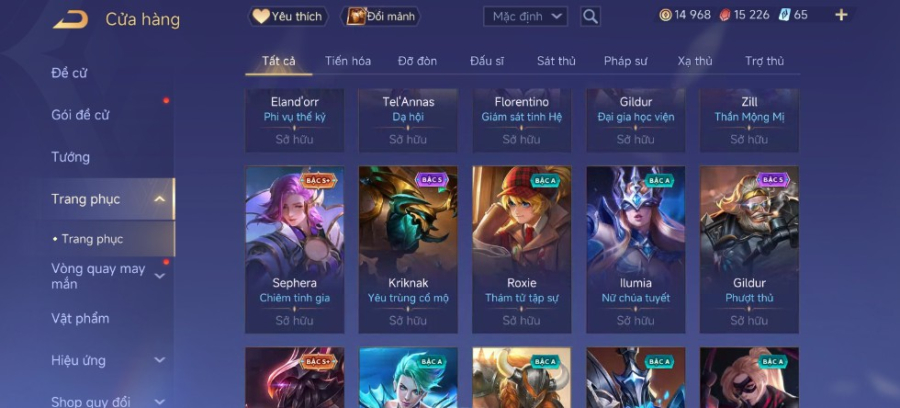Open the search magnifier icon
This screenshot has height=408, width=900.
tap(590, 17)
